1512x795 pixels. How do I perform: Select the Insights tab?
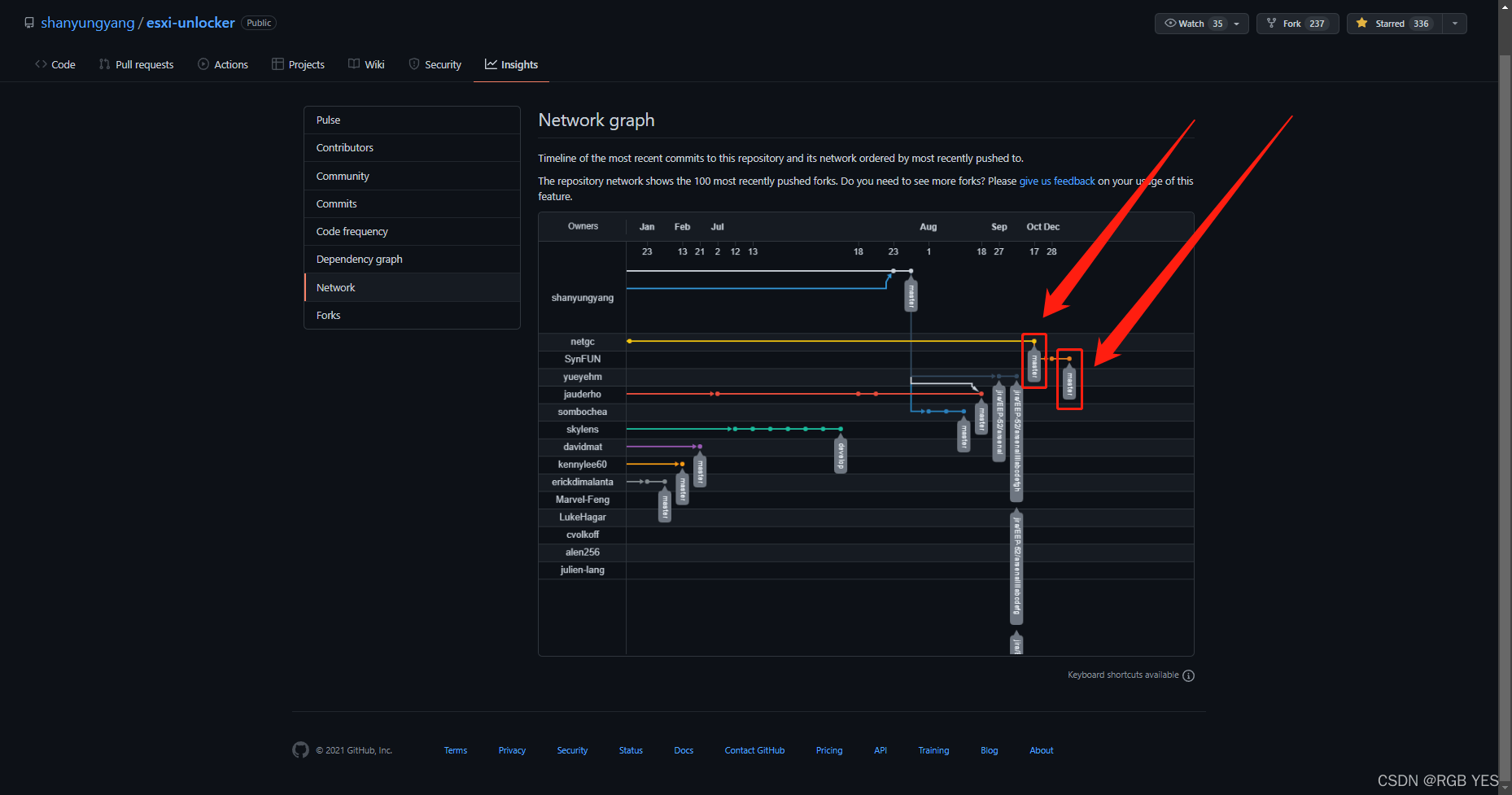pos(511,64)
